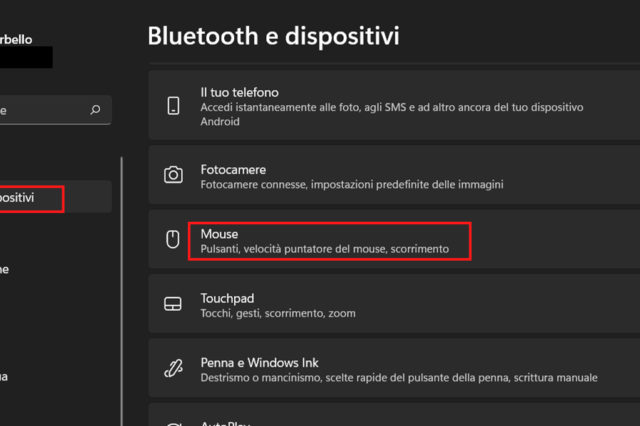Click the Touchpad description Tocchi, gesti, scorrimento, zoom
The height and width of the screenshot is (426, 640).
pyautogui.click(x=277, y=313)
